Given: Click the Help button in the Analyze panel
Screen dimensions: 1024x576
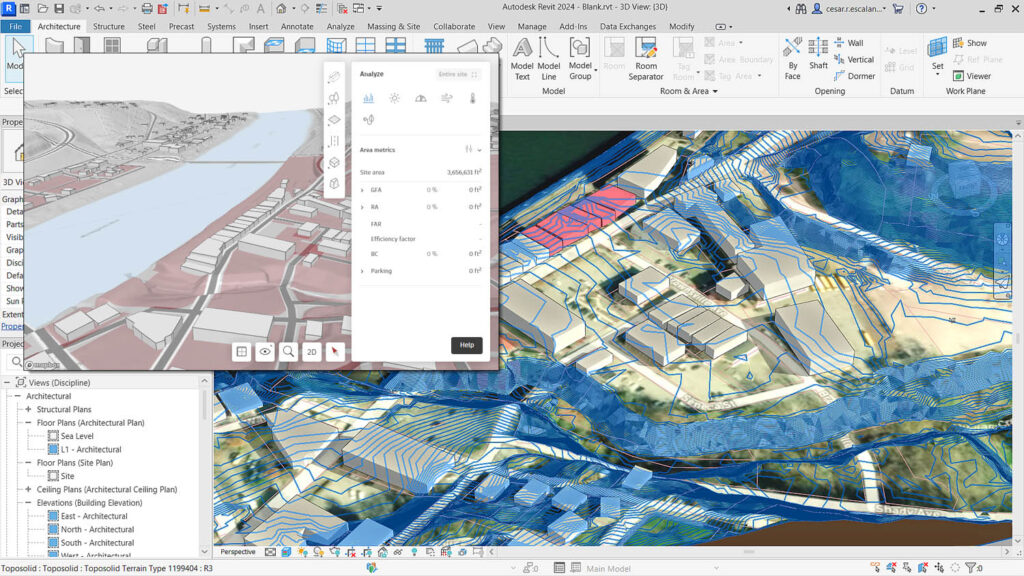Looking at the screenshot, I should pos(467,345).
